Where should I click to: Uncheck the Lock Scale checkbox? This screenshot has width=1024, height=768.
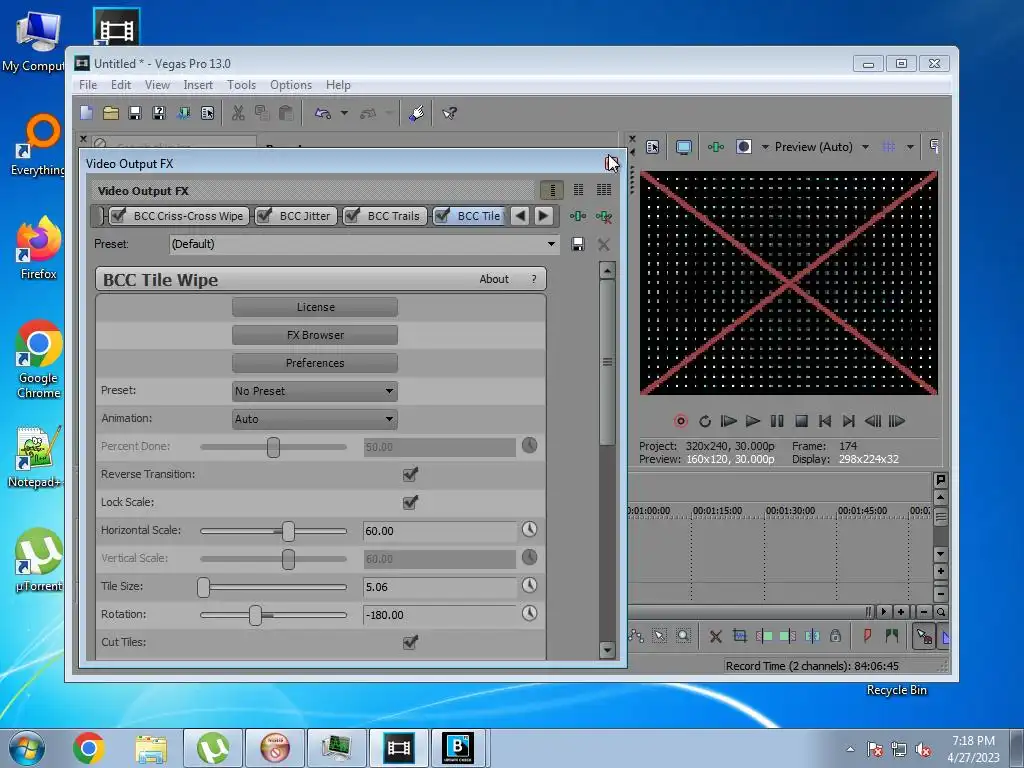pyautogui.click(x=410, y=502)
